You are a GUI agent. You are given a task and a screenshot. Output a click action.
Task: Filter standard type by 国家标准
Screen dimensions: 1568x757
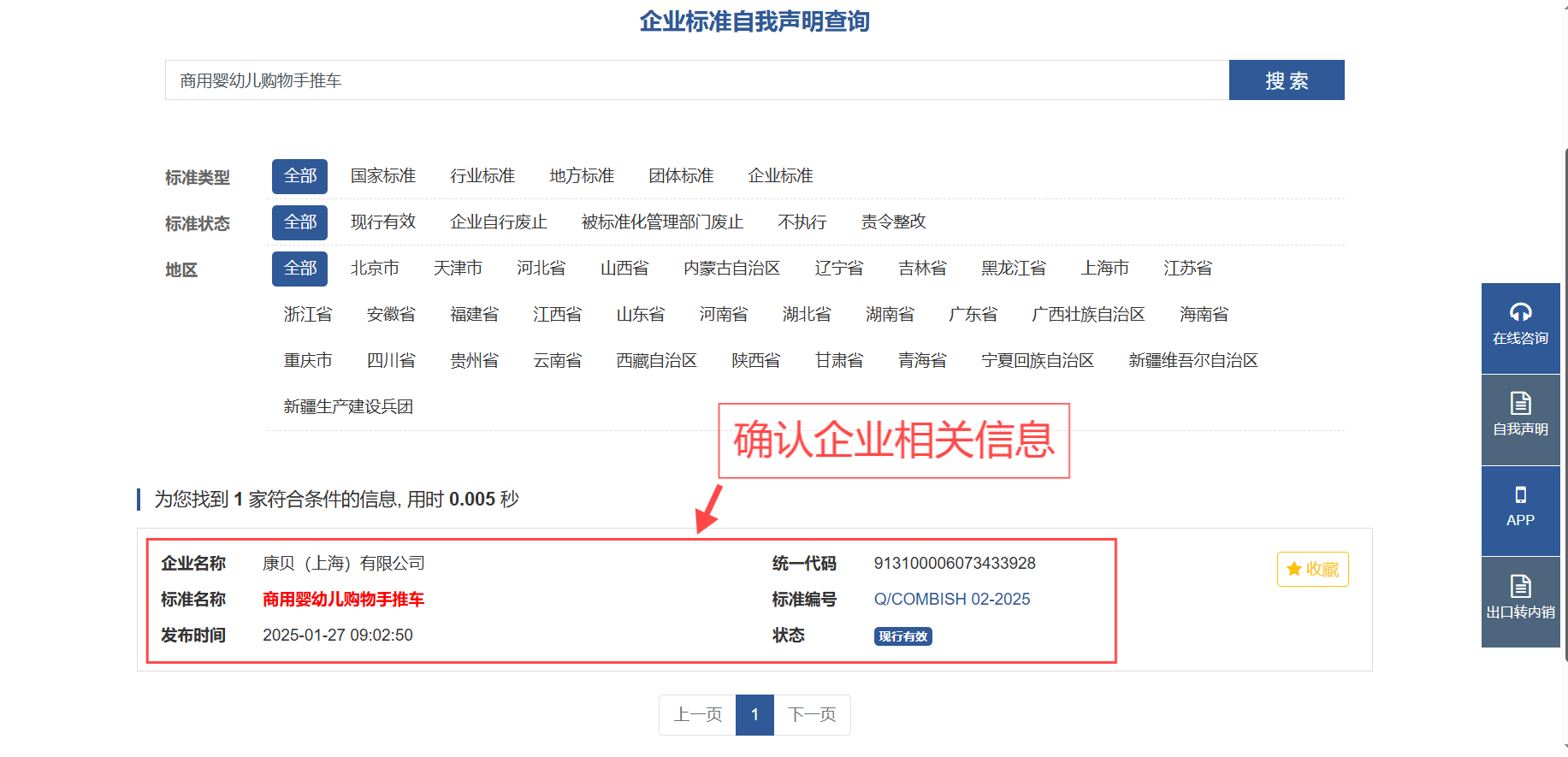pyautogui.click(x=382, y=176)
